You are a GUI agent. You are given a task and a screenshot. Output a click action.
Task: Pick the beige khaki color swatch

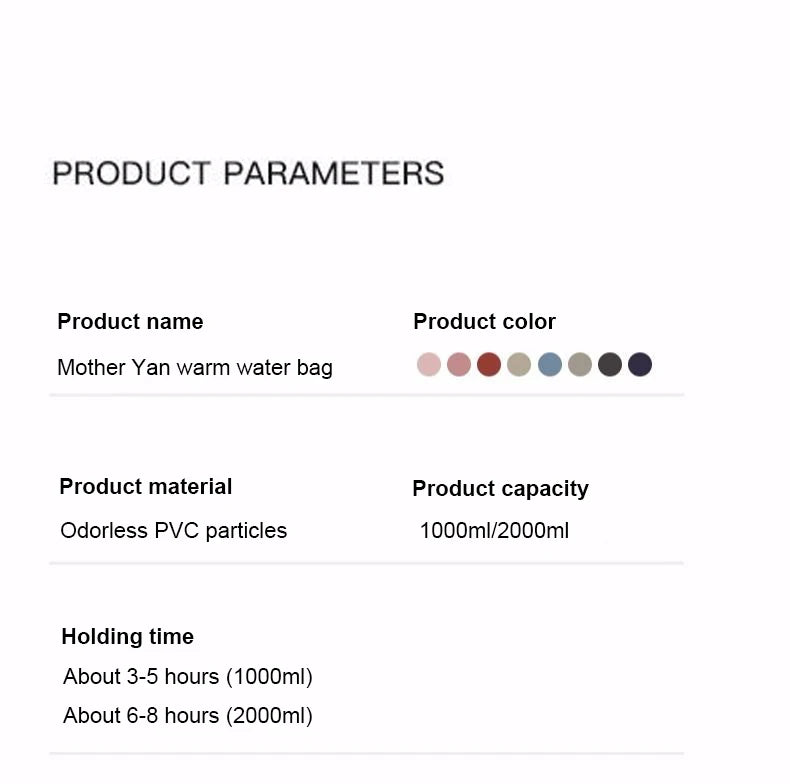[x=519, y=365]
